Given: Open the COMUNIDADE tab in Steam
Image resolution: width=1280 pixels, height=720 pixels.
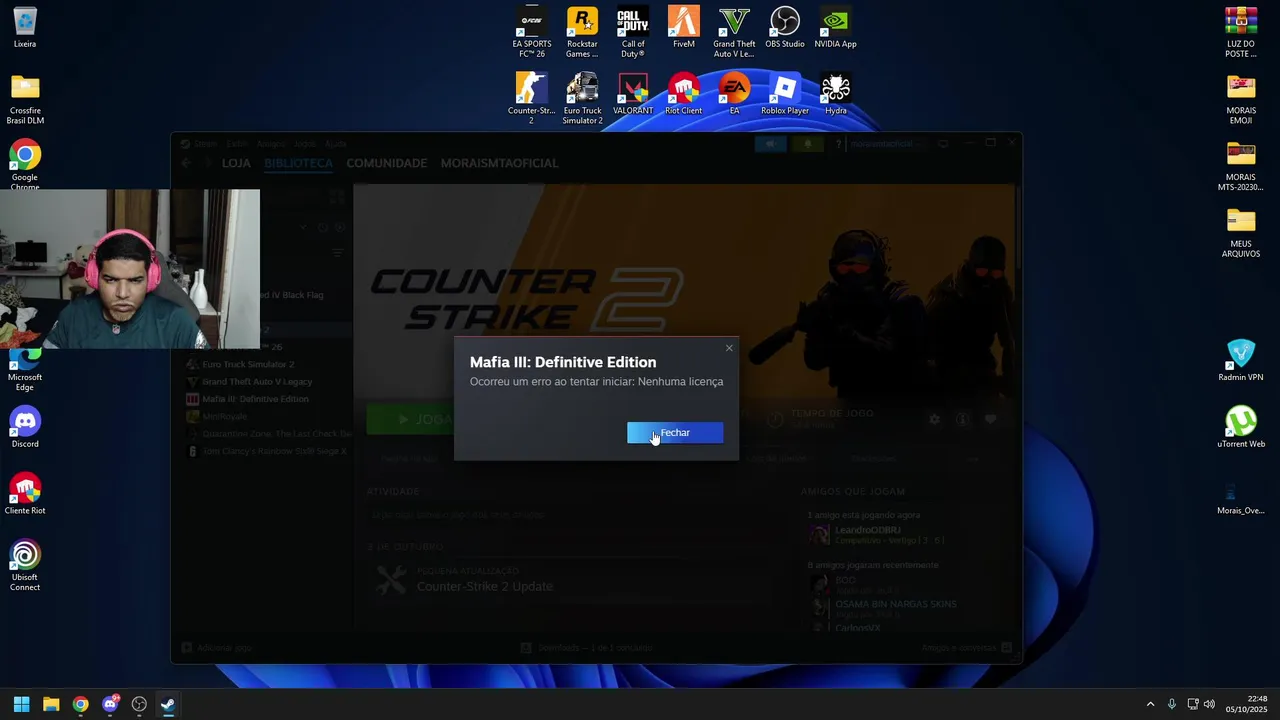Looking at the screenshot, I should tap(386, 163).
